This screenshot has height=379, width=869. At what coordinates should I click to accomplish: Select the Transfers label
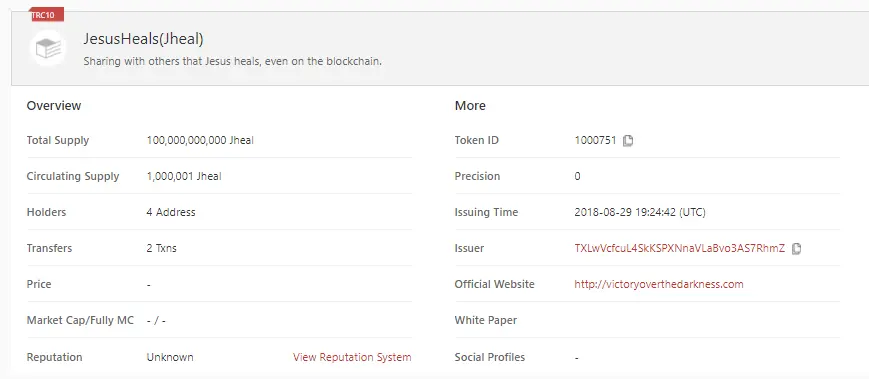(49, 248)
